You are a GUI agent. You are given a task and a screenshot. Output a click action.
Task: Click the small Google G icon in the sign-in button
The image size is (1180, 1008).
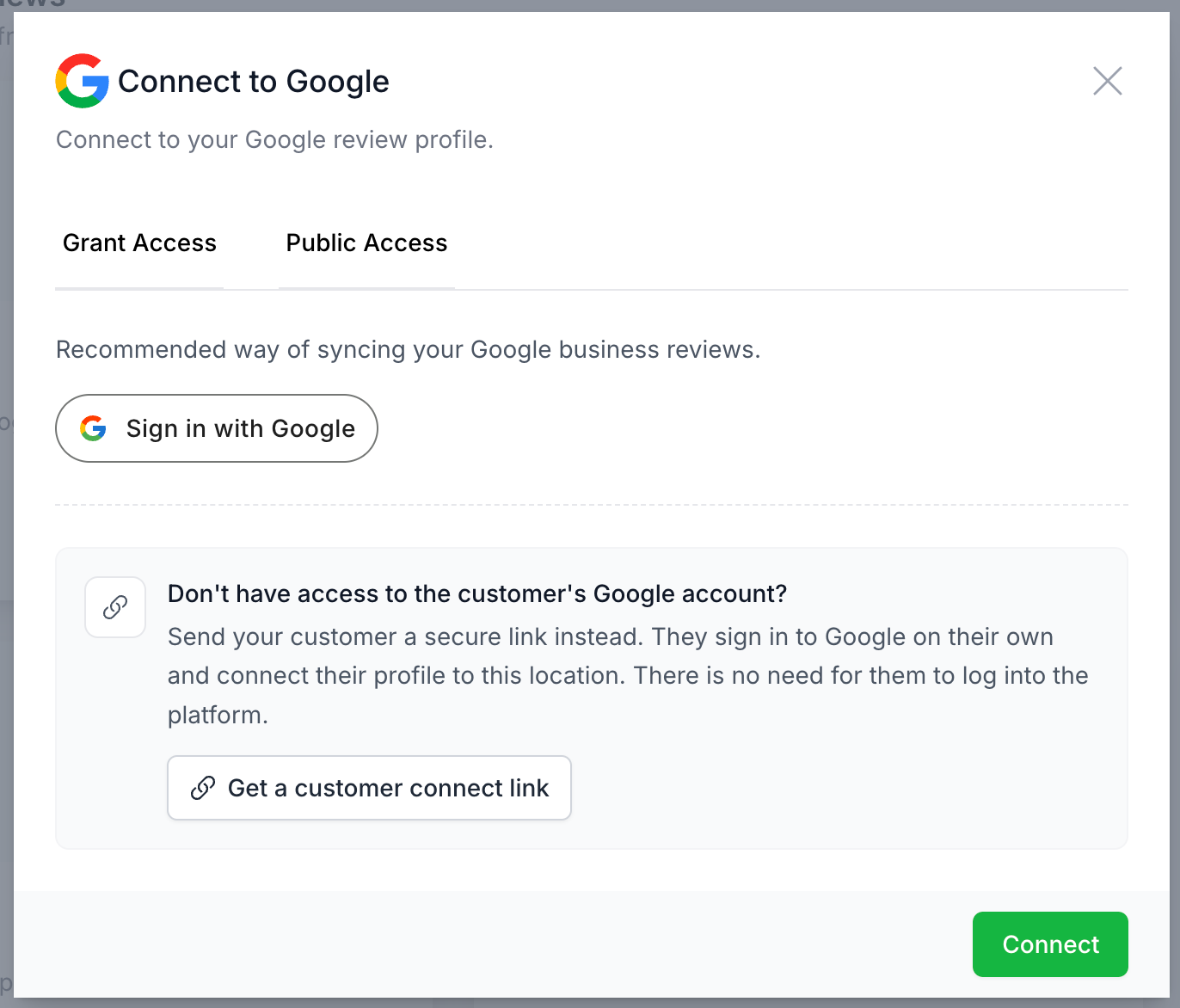click(93, 428)
